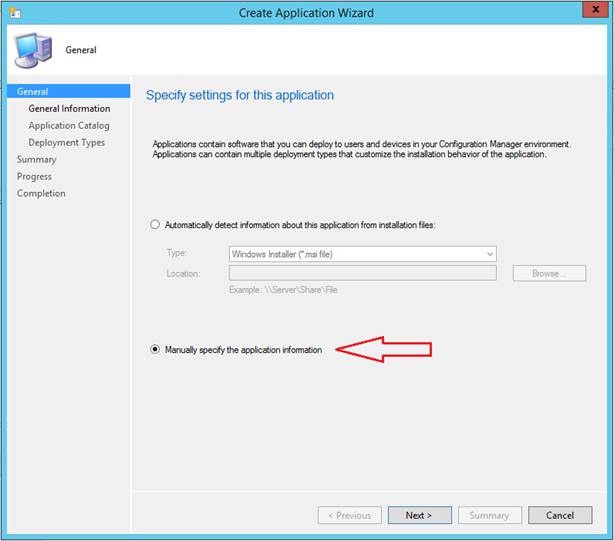Click the Summary button
The height and width of the screenshot is (541, 614).
(490, 515)
